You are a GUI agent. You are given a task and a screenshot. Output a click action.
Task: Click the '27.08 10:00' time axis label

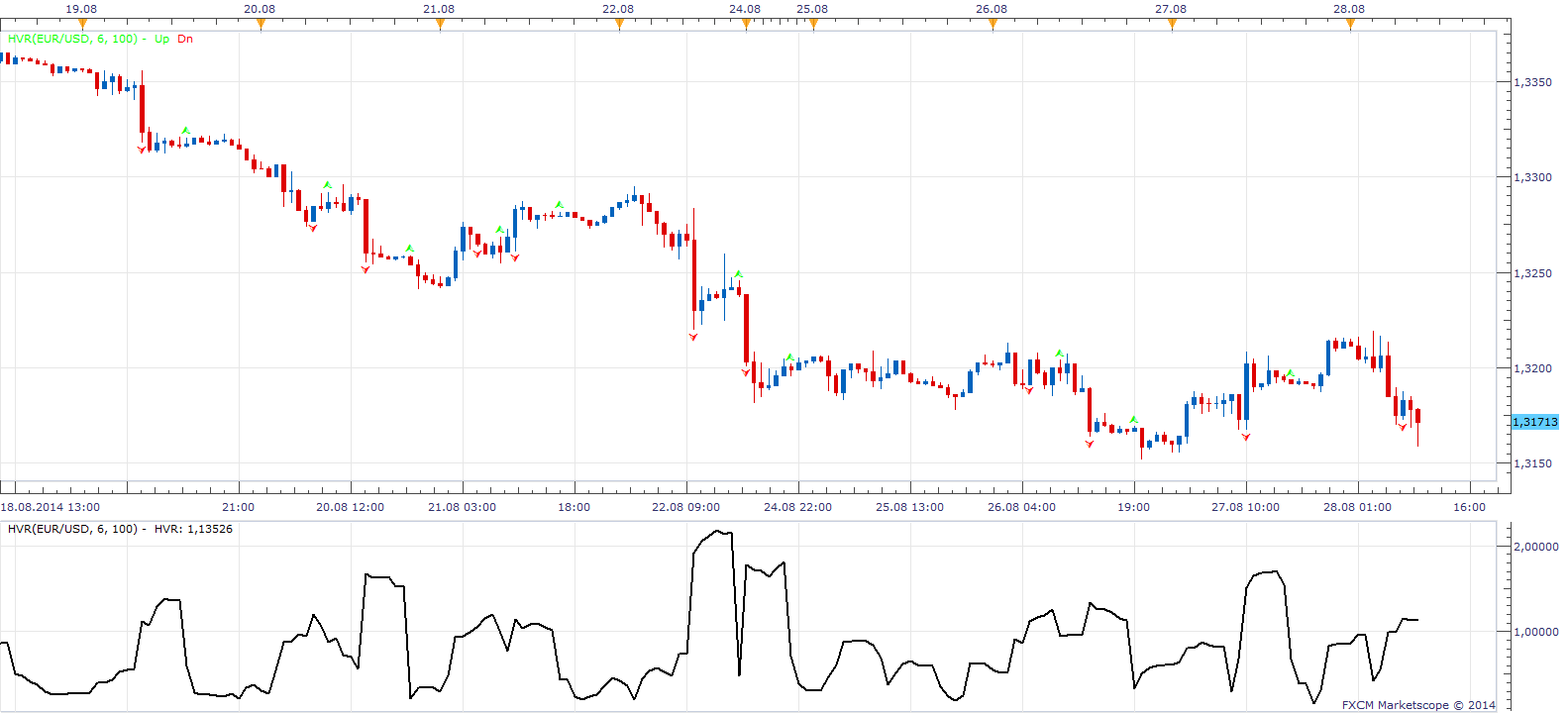tap(1245, 507)
